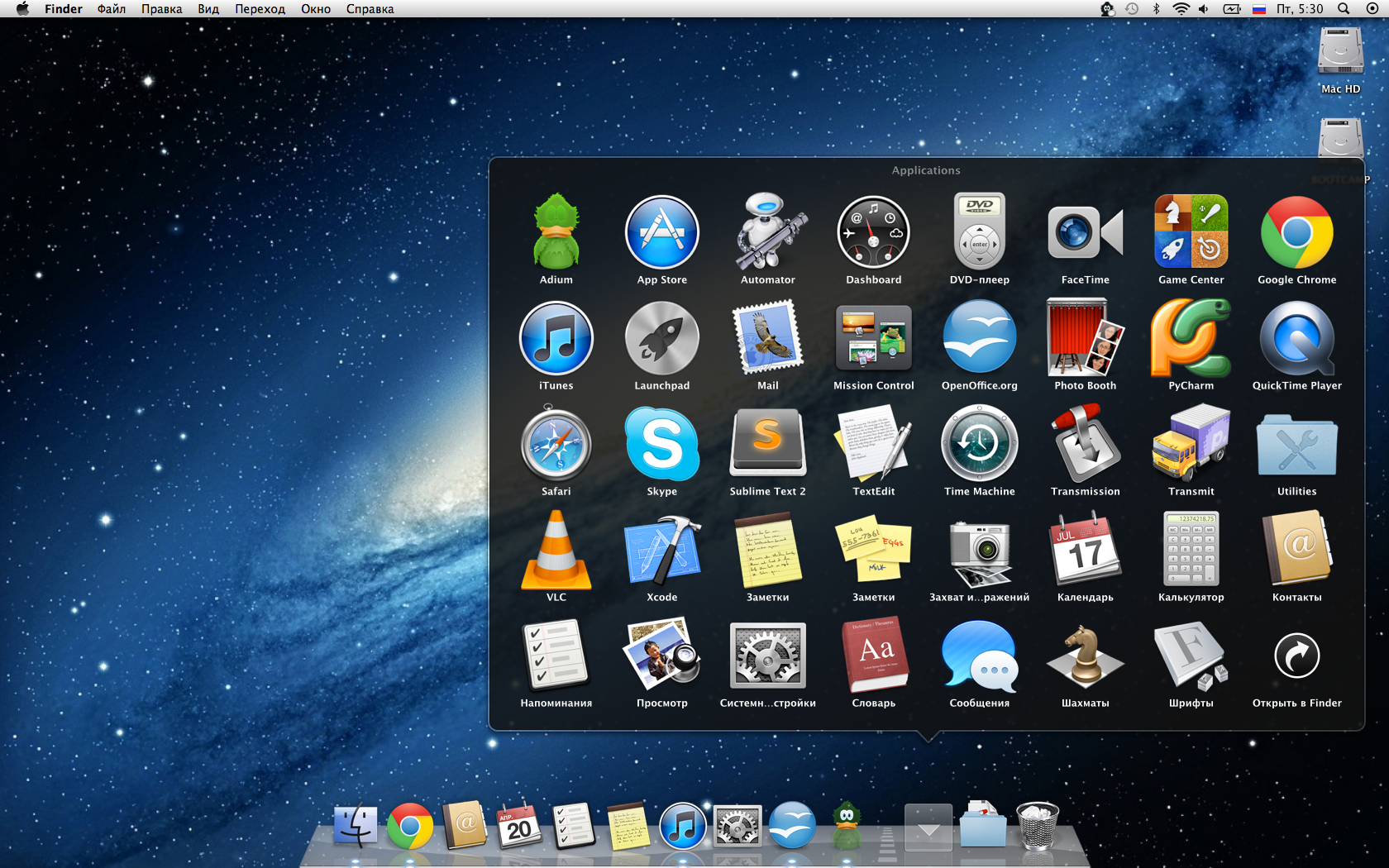The width and height of the screenshot is (1389, 868).
Task: Open the Apple menu
Action: [x=22, y=9]
